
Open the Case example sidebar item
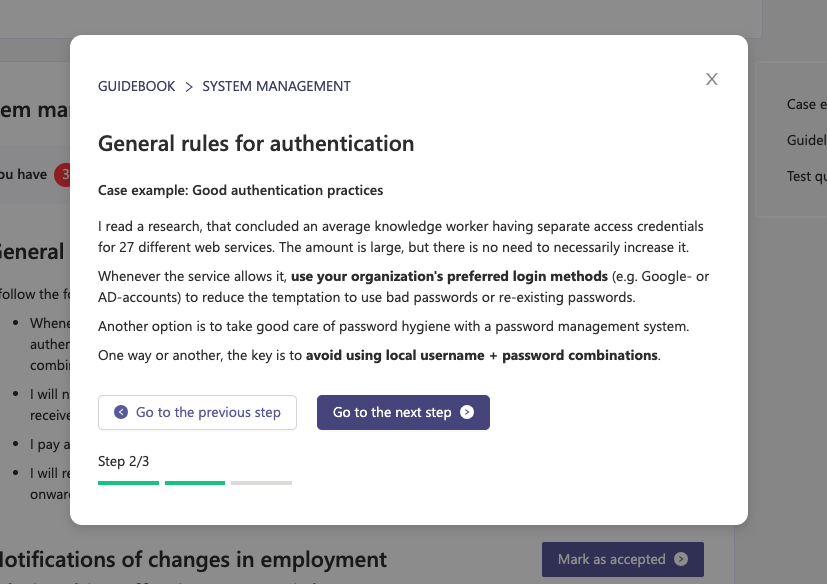(x=806, y=104)
